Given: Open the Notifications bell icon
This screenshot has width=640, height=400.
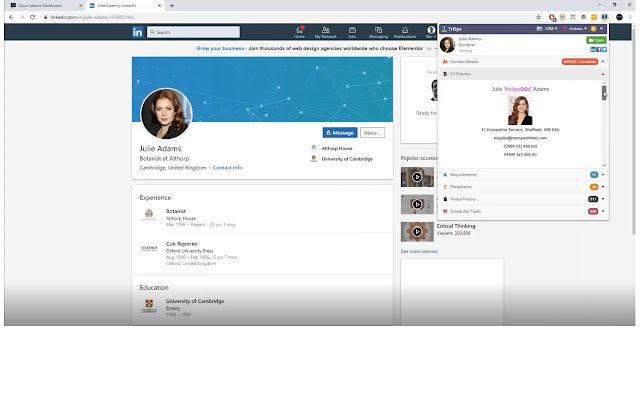Looking at the screenshot, I should click(x=404, y=32).
